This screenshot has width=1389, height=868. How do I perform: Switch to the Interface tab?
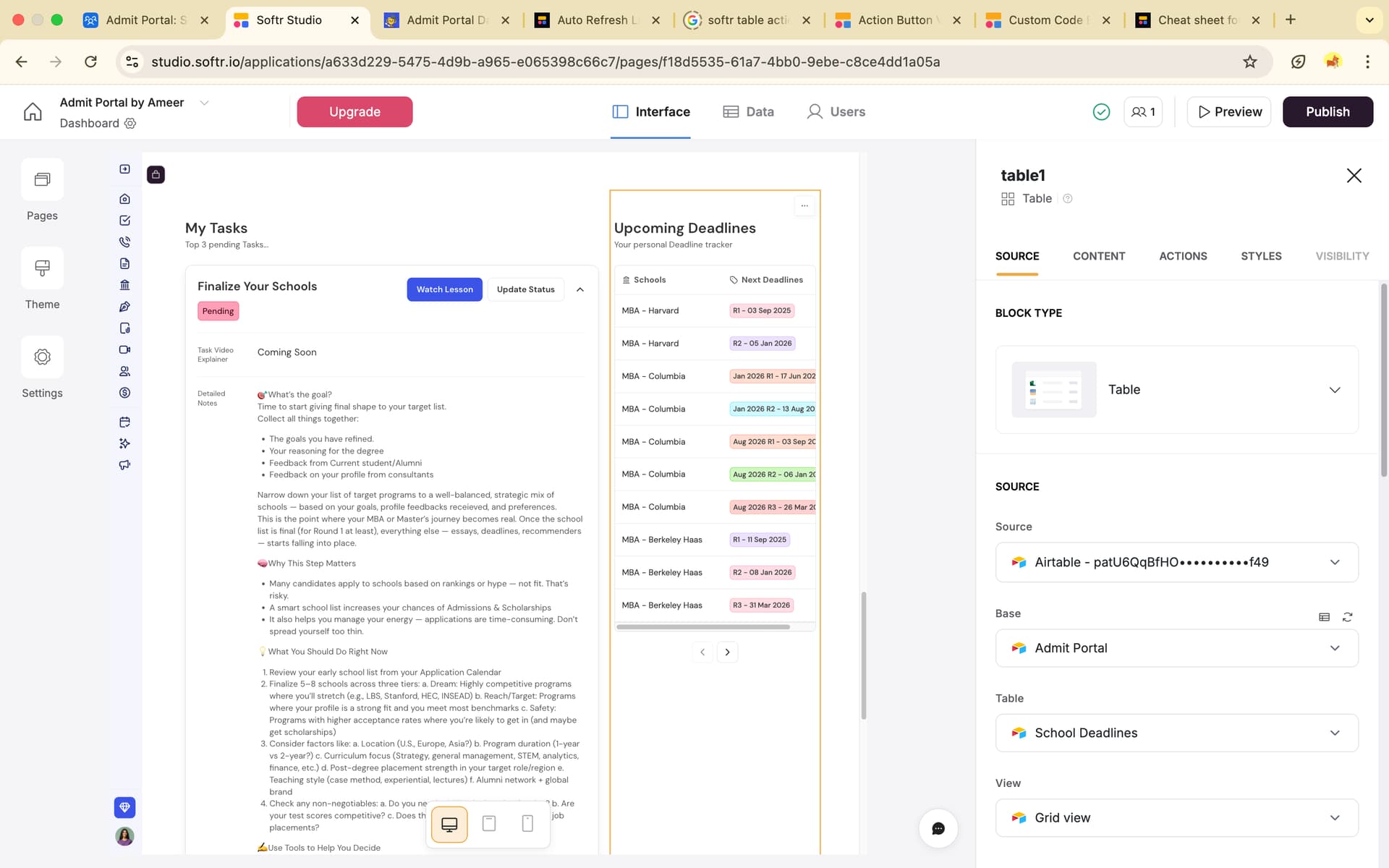651,112
